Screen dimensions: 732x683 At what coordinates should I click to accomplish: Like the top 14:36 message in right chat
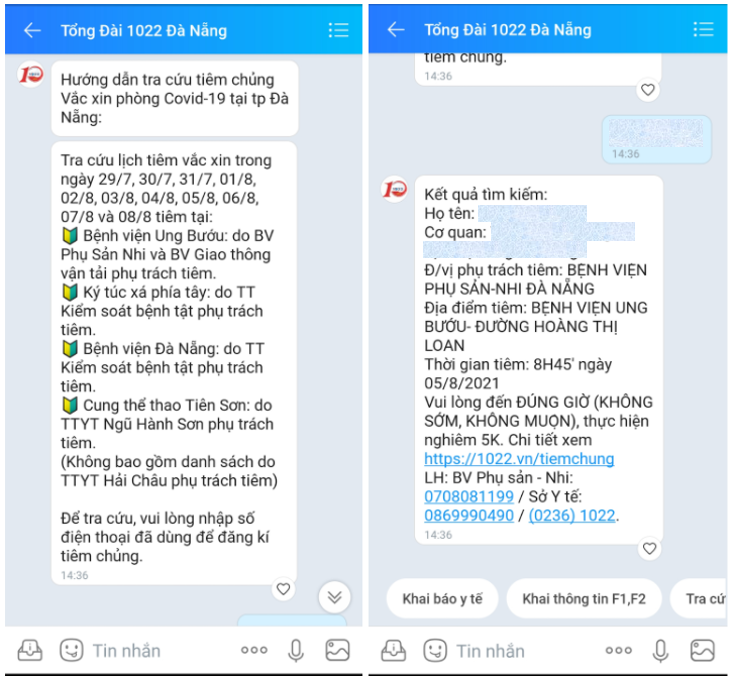[648, 90]
